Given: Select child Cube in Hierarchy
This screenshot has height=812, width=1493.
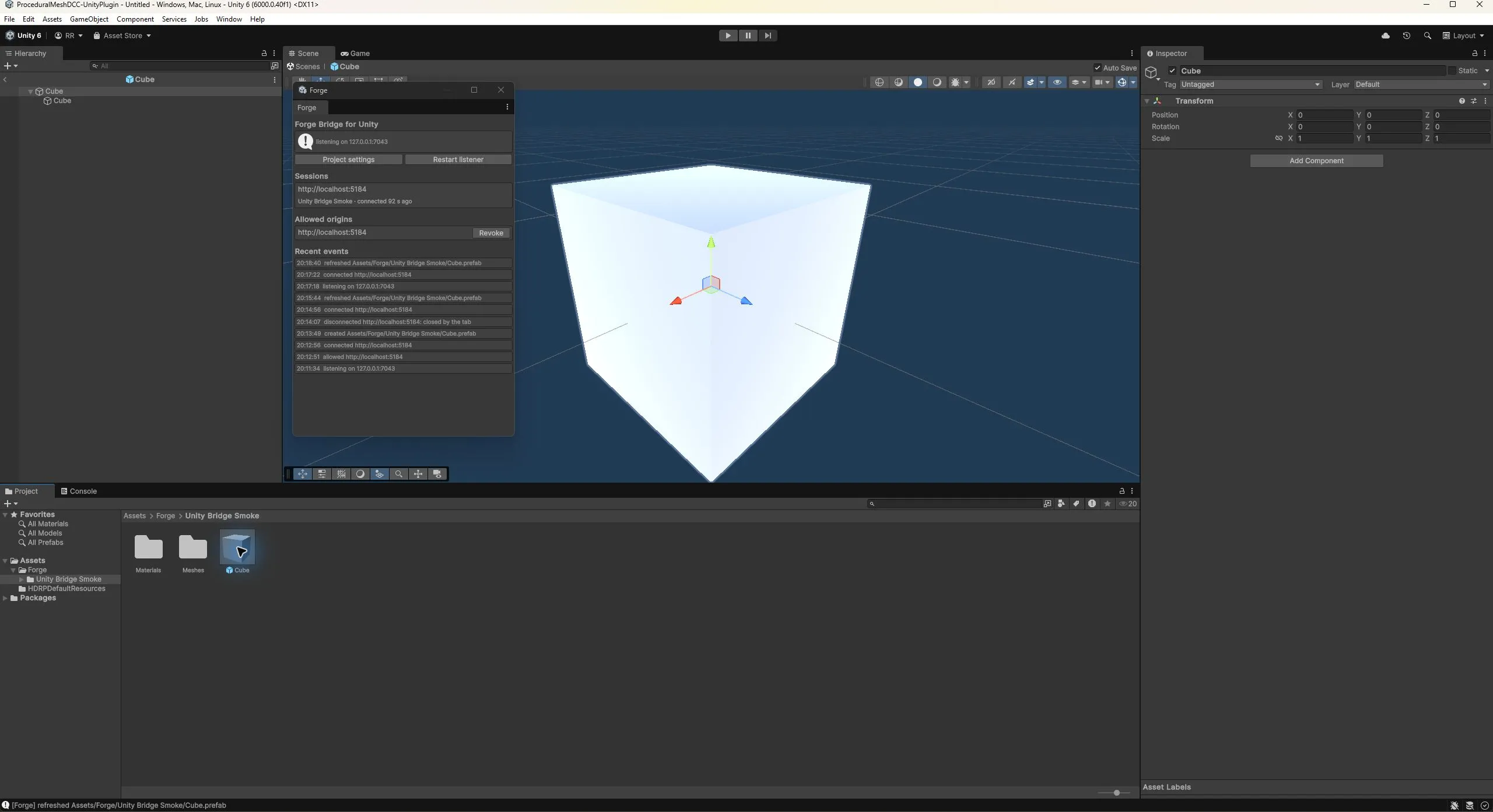Looking at the screenshot, I should (x=62, y=101).
